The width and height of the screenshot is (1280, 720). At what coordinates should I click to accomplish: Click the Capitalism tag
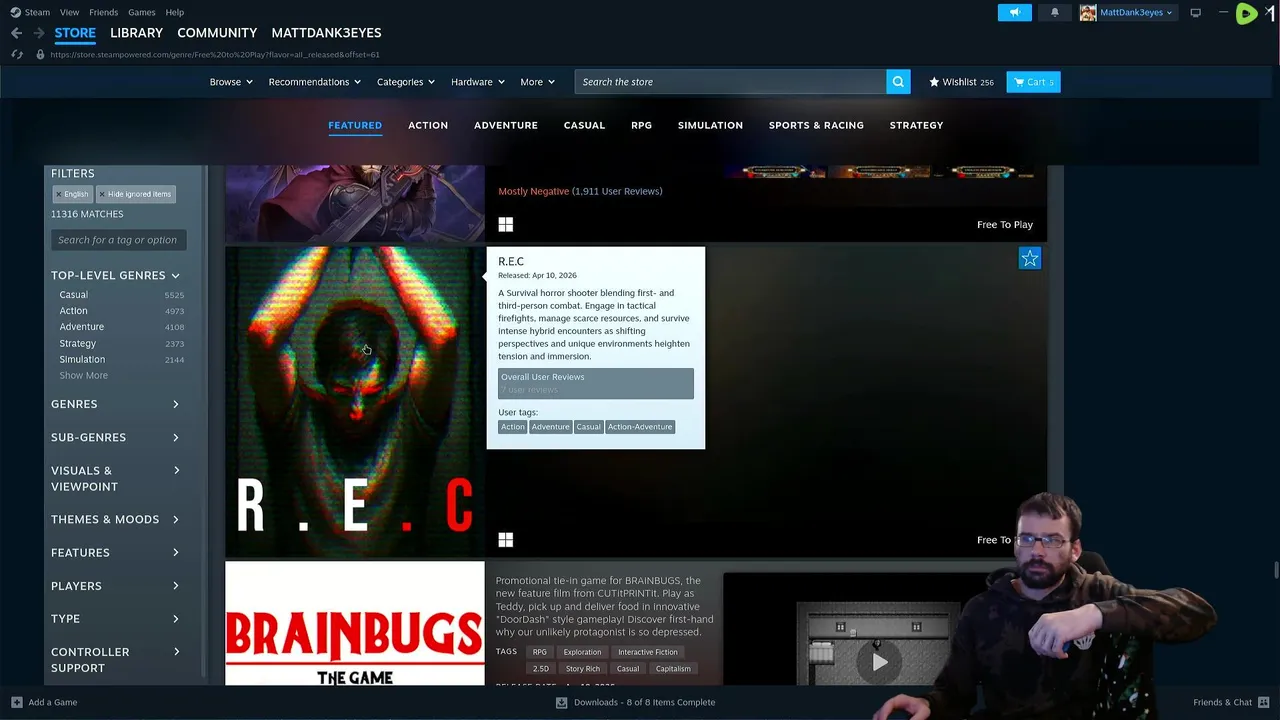(x=673, y=669)
